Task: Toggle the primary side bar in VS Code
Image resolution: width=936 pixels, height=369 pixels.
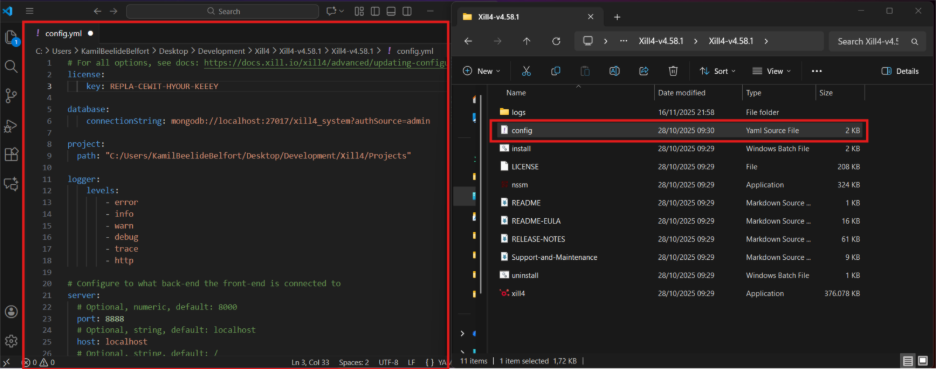Action: [375, 11]
